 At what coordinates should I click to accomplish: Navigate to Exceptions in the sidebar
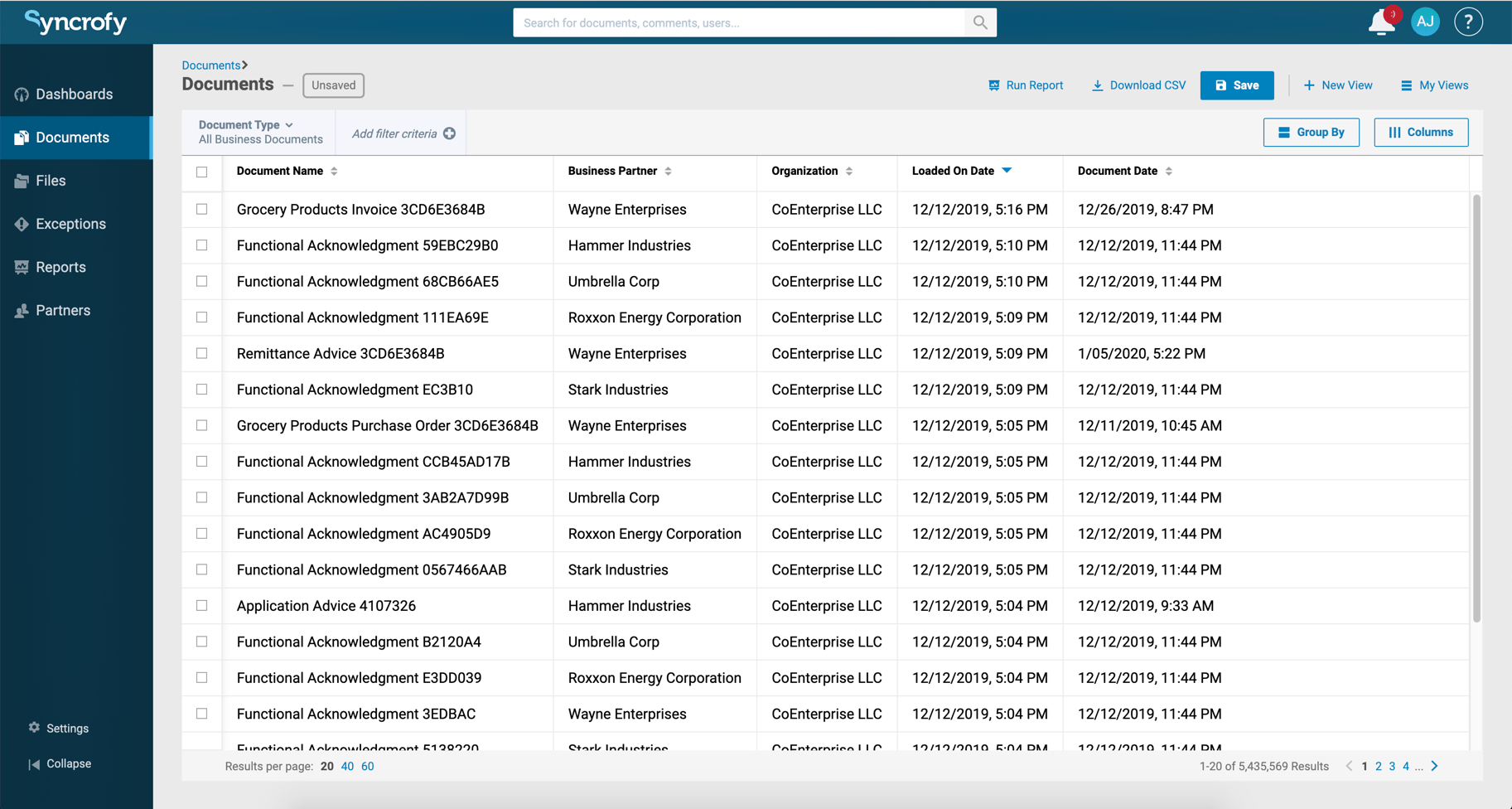[21, 224]
